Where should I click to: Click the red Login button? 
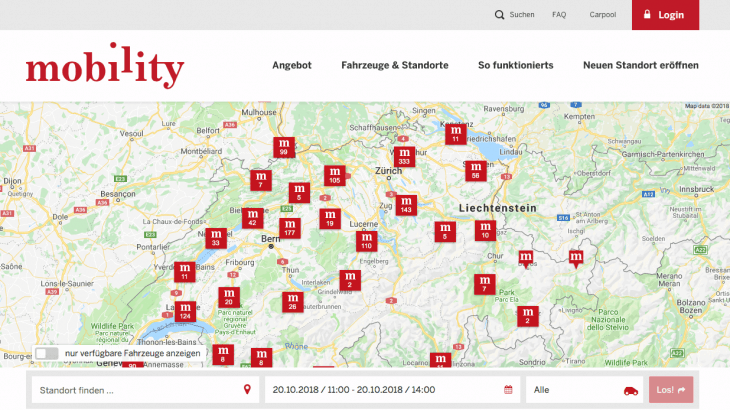point(665,15)
